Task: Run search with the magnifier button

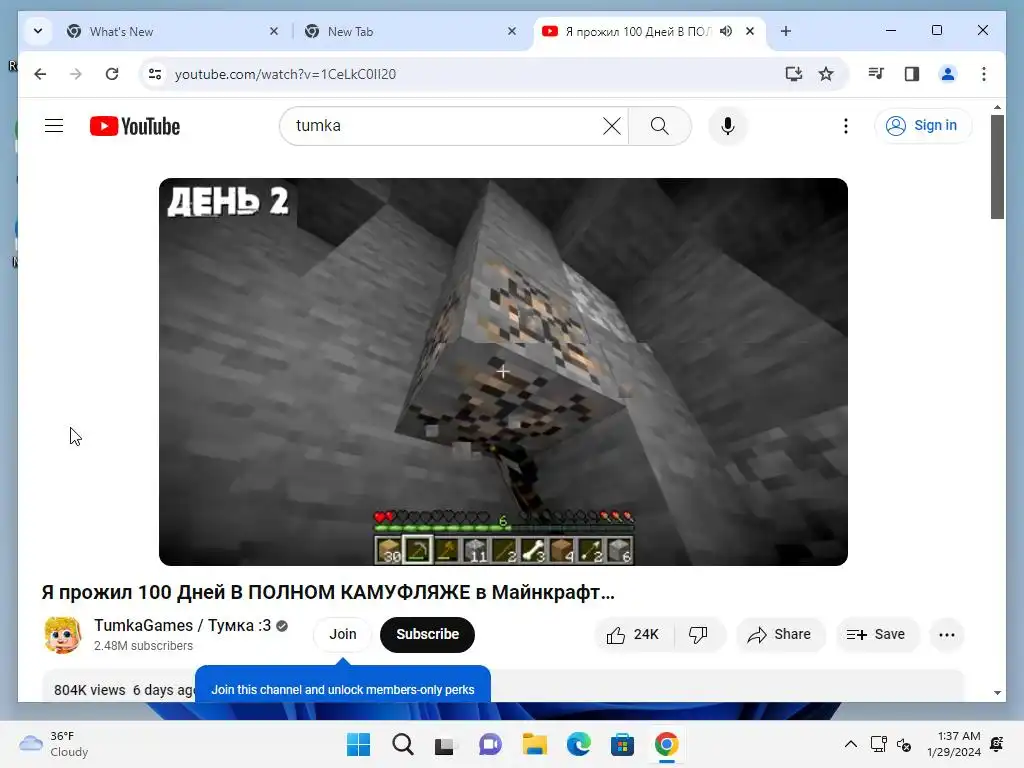Action: coord(660,125)
